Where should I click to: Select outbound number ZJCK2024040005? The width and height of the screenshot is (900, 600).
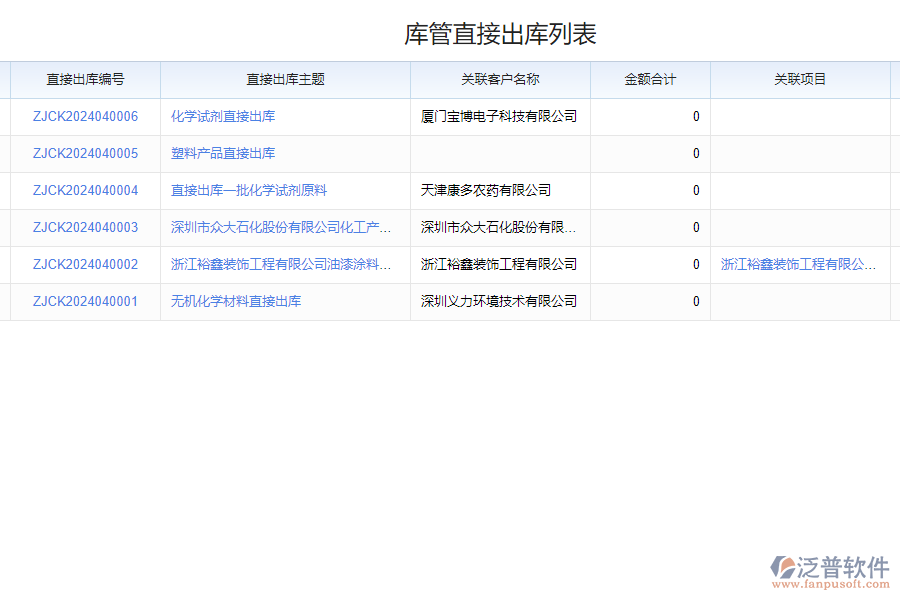(84, 153)
